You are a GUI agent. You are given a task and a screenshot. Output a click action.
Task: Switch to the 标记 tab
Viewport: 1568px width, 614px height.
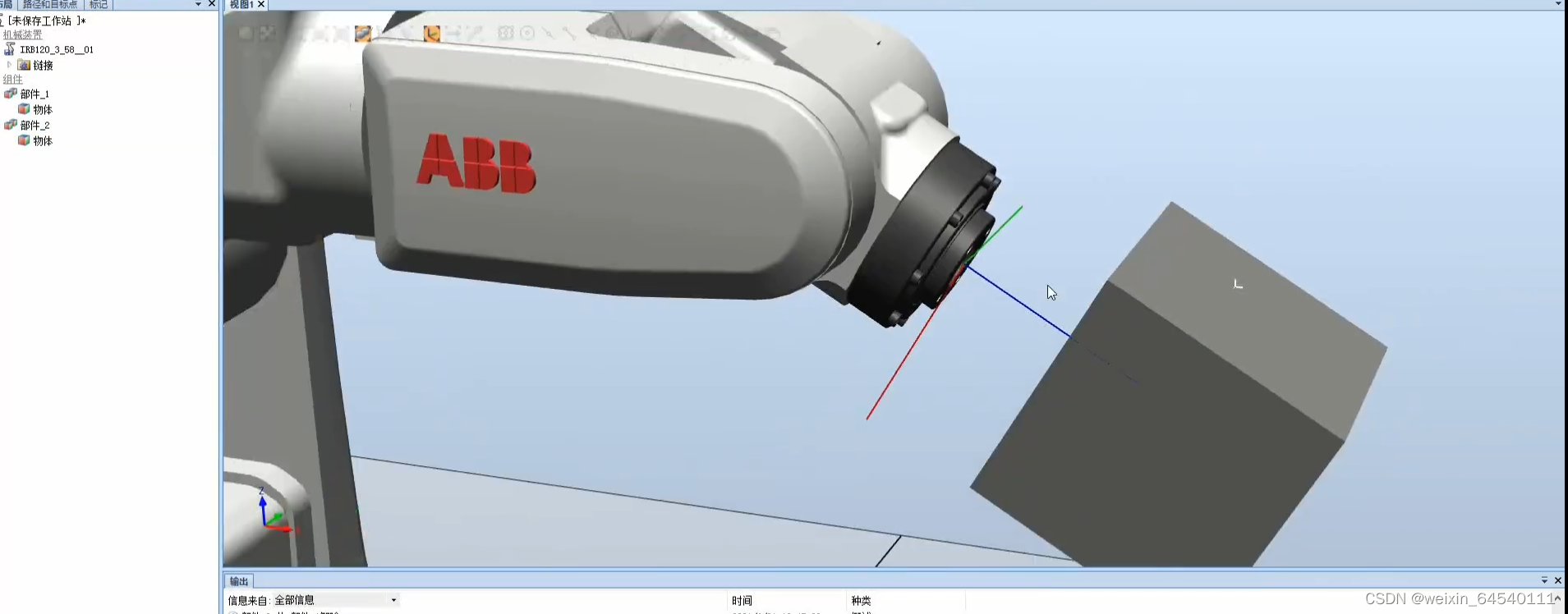99,4
